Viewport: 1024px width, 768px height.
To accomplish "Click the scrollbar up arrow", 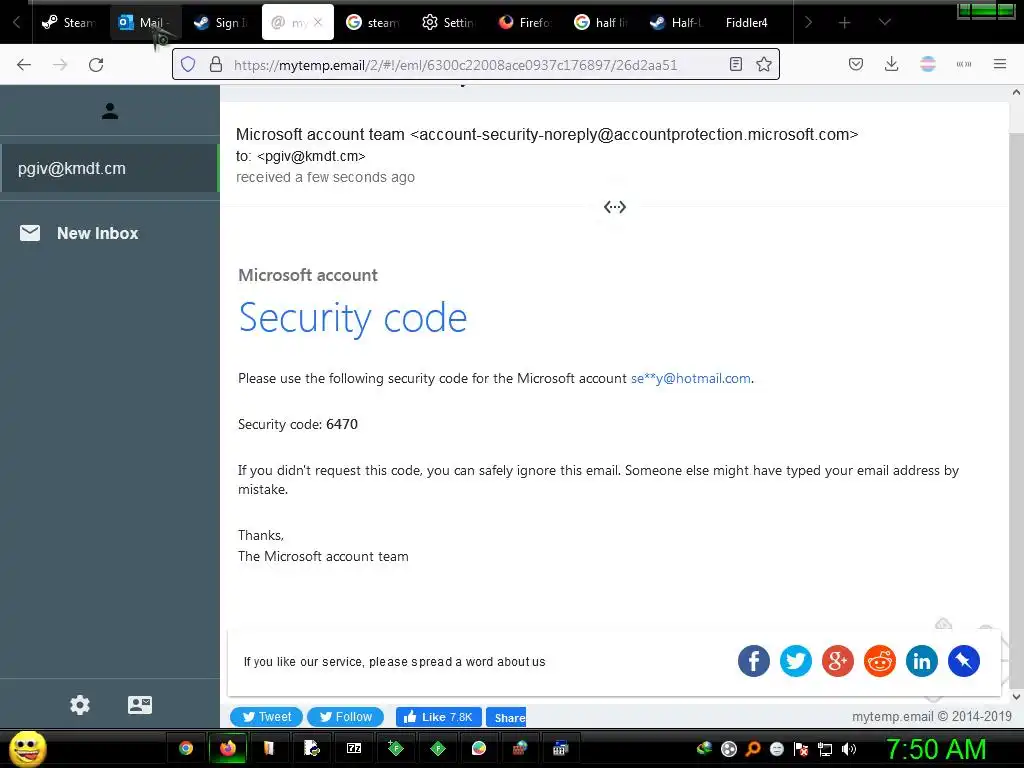I will (1016, 93).
